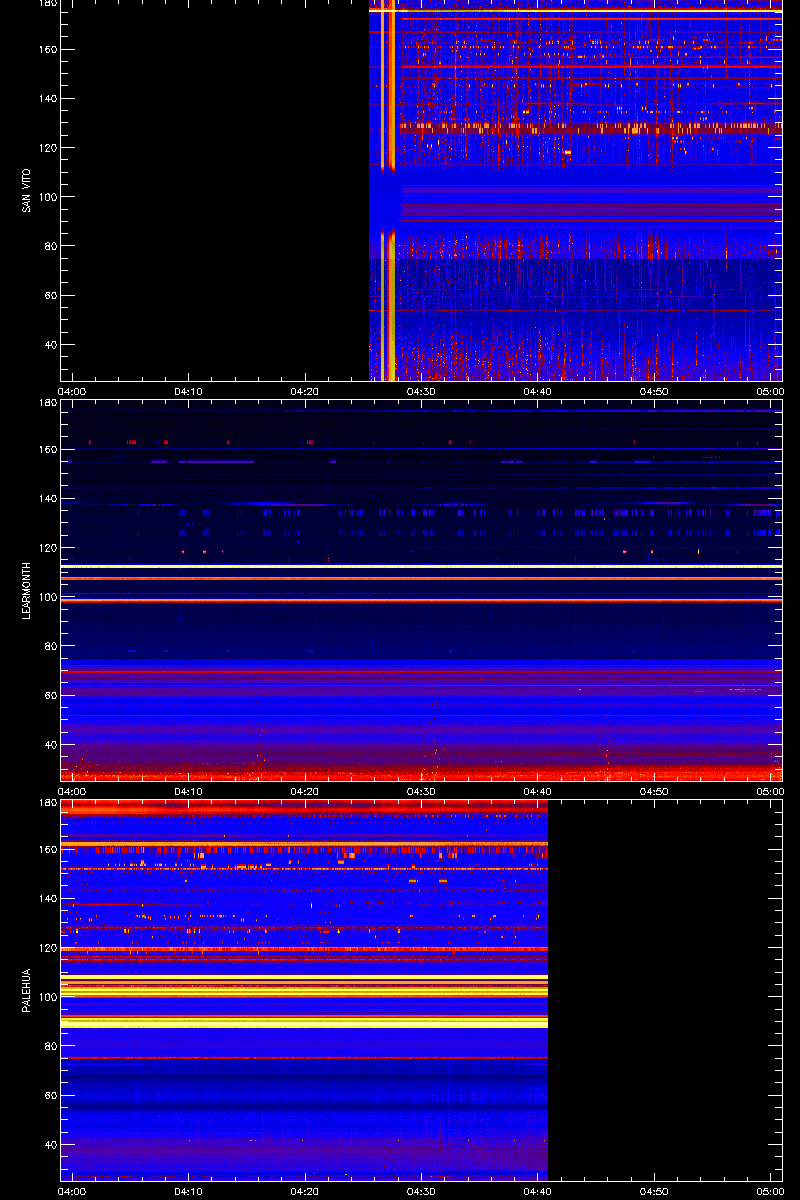Click 160 frequency tick on San Vito axis
The width and height of the screenshot is (800, 1200).
46,50
